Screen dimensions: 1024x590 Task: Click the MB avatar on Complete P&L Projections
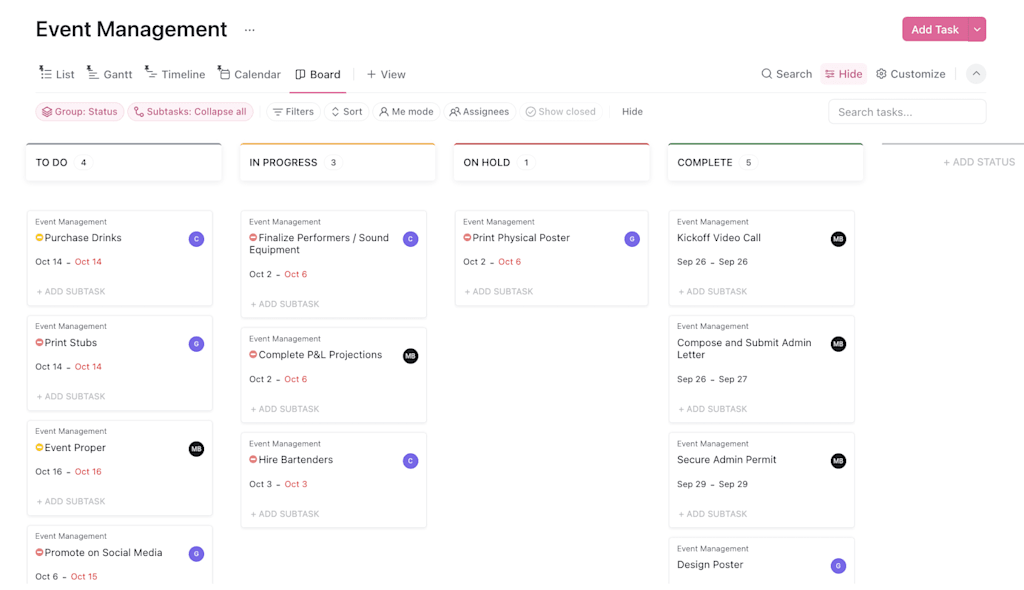pyautogui.click(x=410, y=356)
